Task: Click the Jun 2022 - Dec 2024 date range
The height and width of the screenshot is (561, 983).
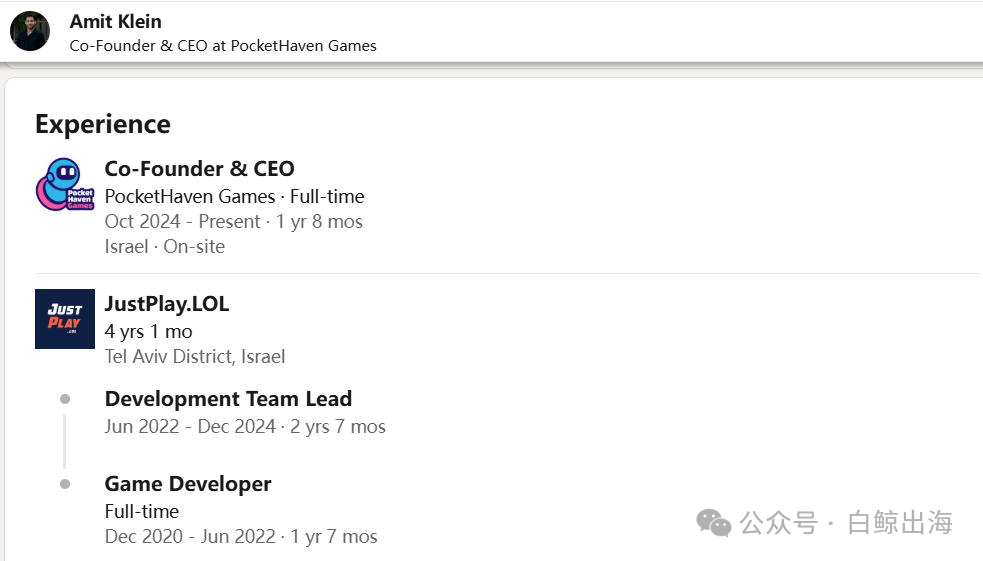Action: point(190,426)
